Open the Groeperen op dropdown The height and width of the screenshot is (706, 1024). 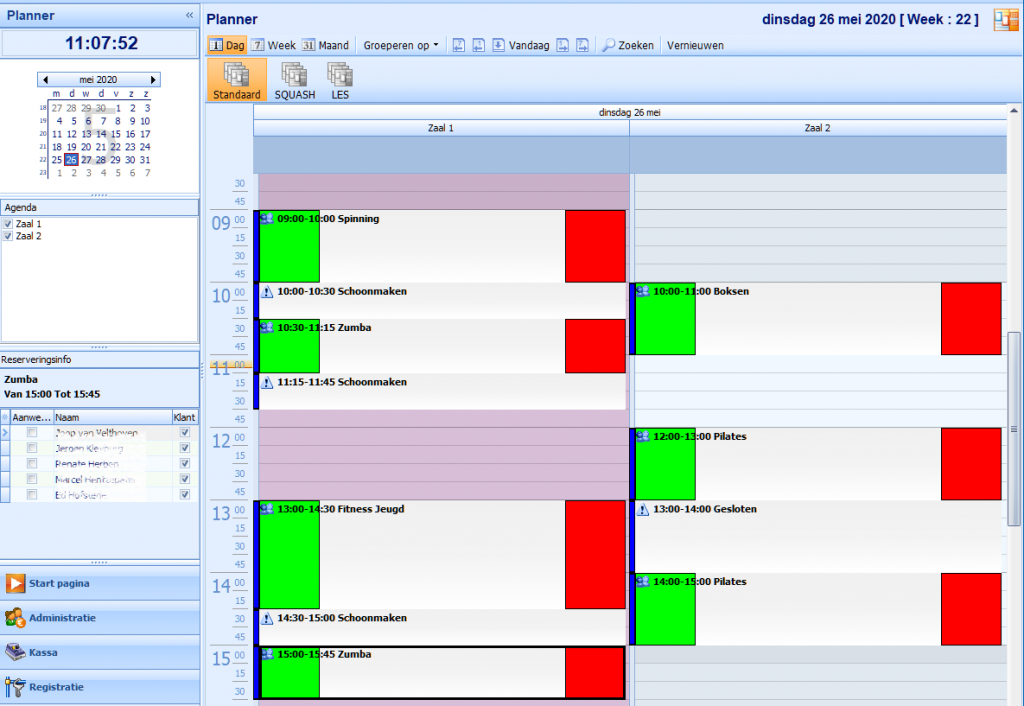pos(401,45)
